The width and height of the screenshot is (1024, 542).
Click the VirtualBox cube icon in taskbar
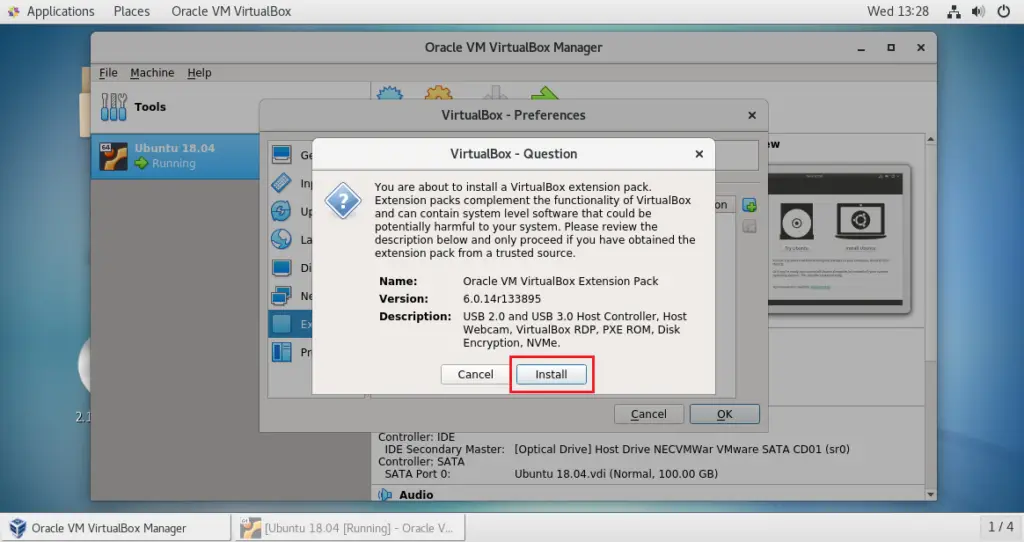[18, 528]
